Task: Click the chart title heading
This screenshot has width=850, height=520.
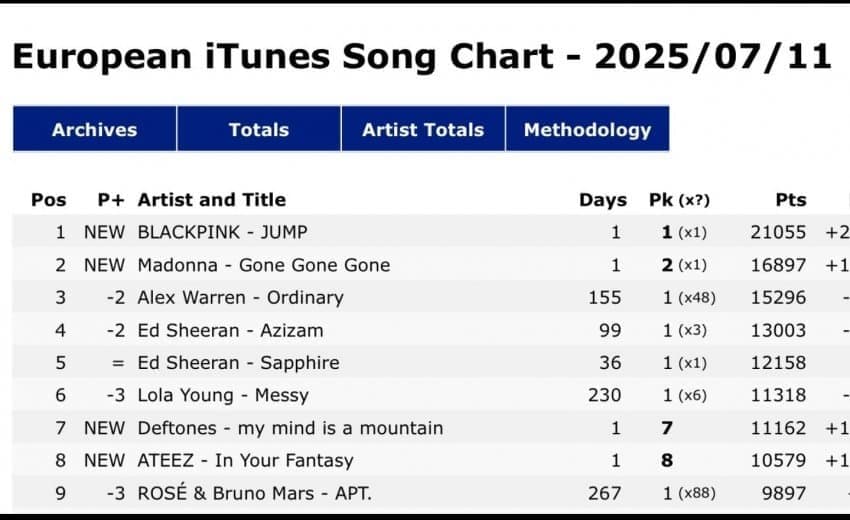Action: (x=422, y=56)
